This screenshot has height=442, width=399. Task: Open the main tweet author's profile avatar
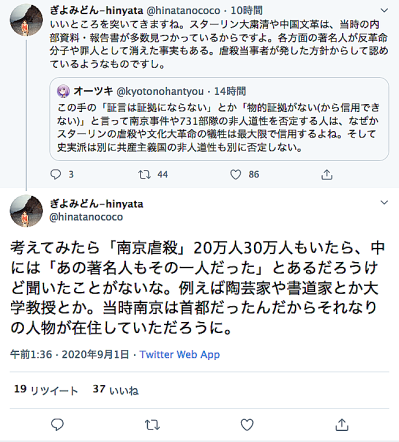[26, 211]
